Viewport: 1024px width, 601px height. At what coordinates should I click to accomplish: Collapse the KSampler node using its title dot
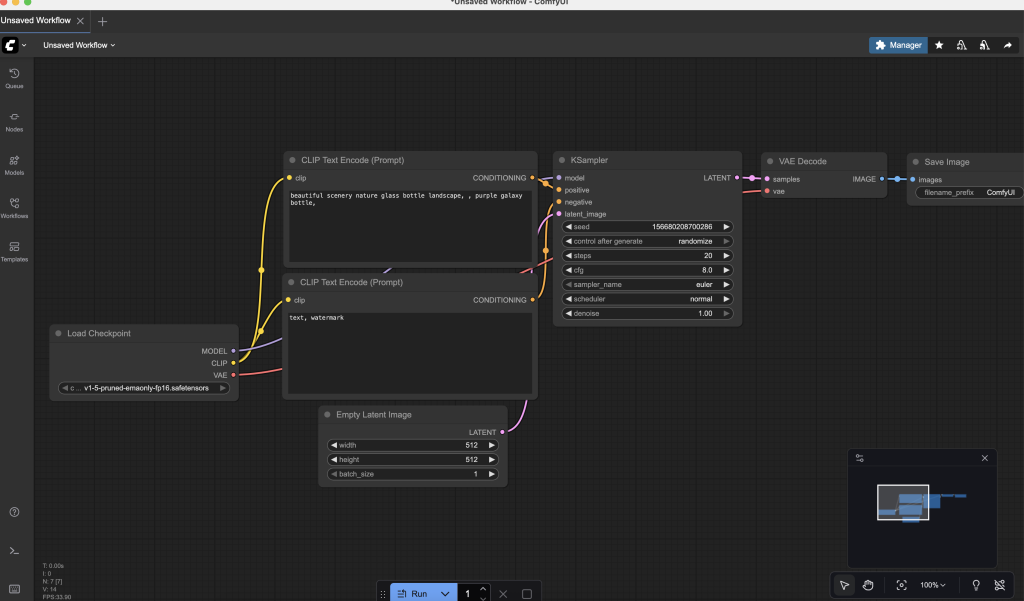(x=562, y=160)
